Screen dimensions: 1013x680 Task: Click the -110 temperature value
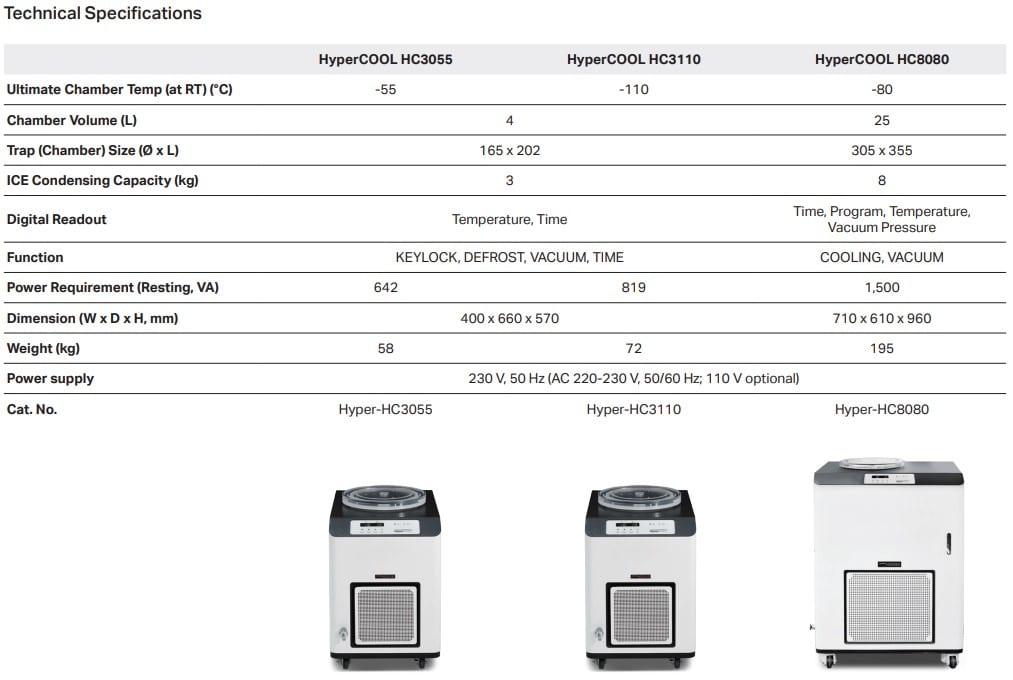click(633, 90)
